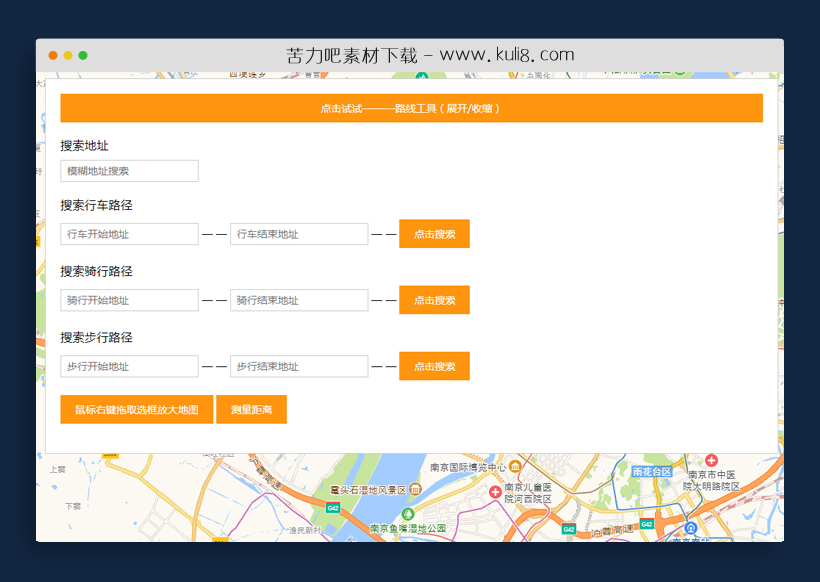Click the 模糊地址搜索 input box
820x582 pixels.
pos(128,170)
